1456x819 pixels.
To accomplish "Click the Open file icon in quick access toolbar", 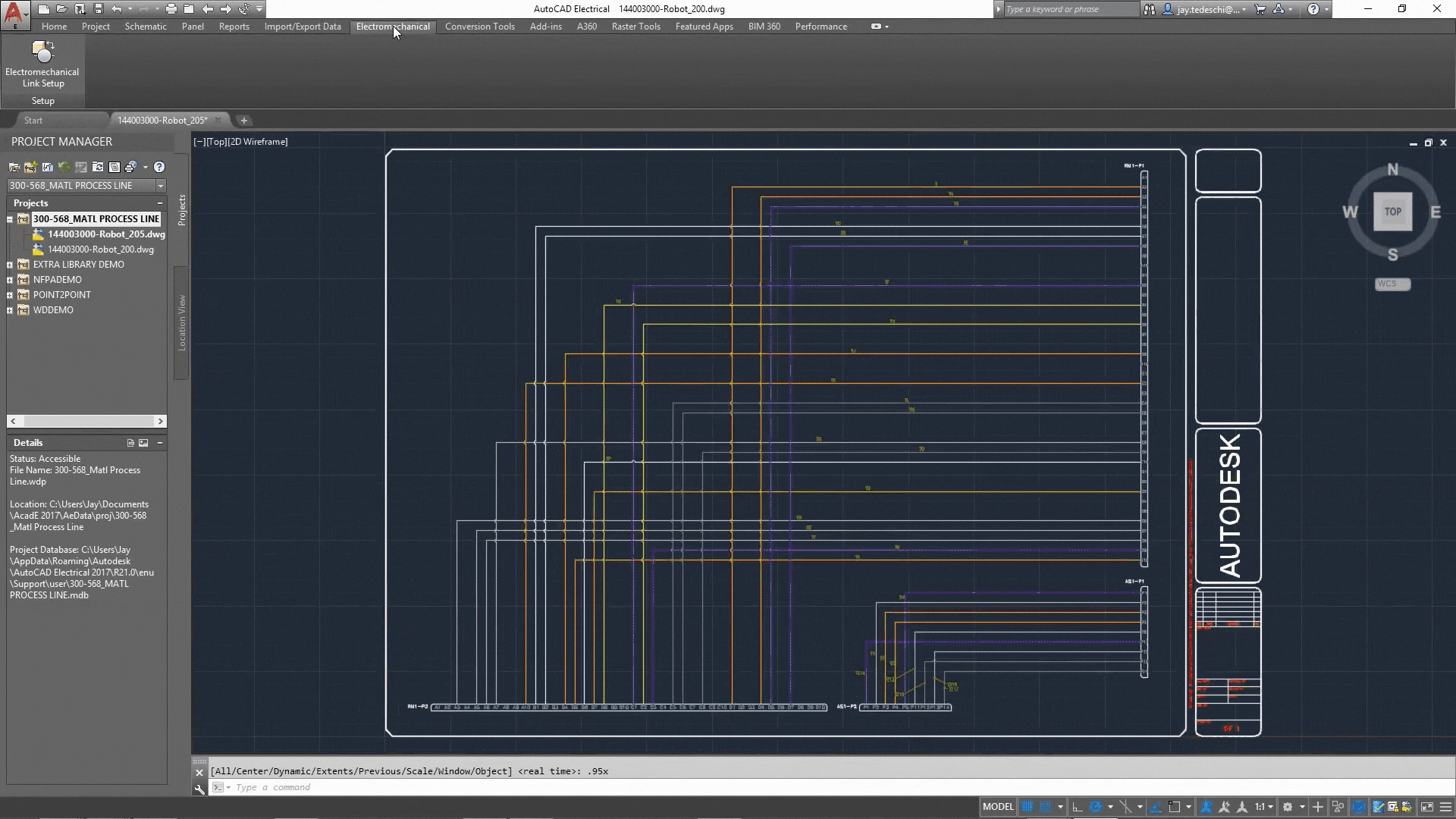I will [61, 9].
